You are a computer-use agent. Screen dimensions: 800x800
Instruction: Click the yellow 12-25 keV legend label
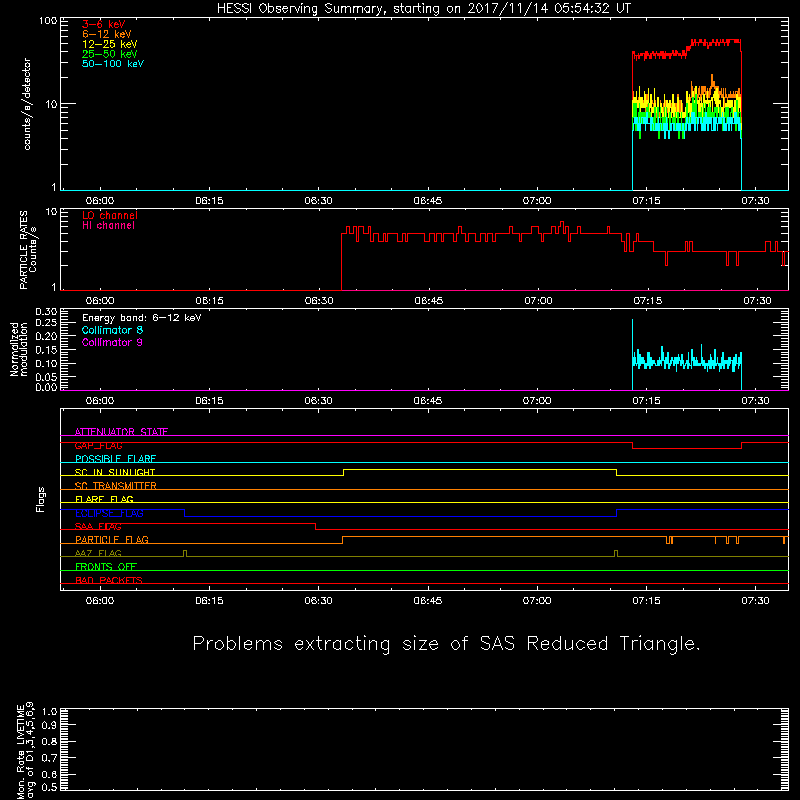[110, 44]
